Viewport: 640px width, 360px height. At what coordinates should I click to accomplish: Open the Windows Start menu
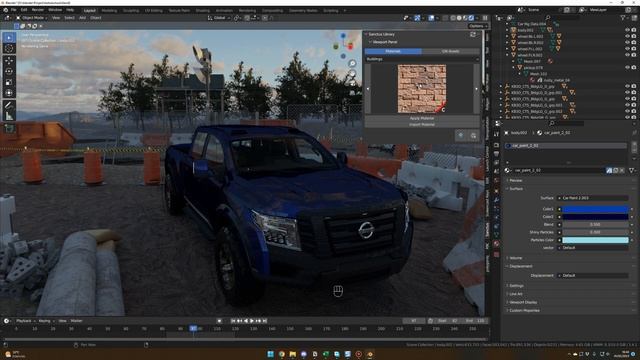point(270,354)
